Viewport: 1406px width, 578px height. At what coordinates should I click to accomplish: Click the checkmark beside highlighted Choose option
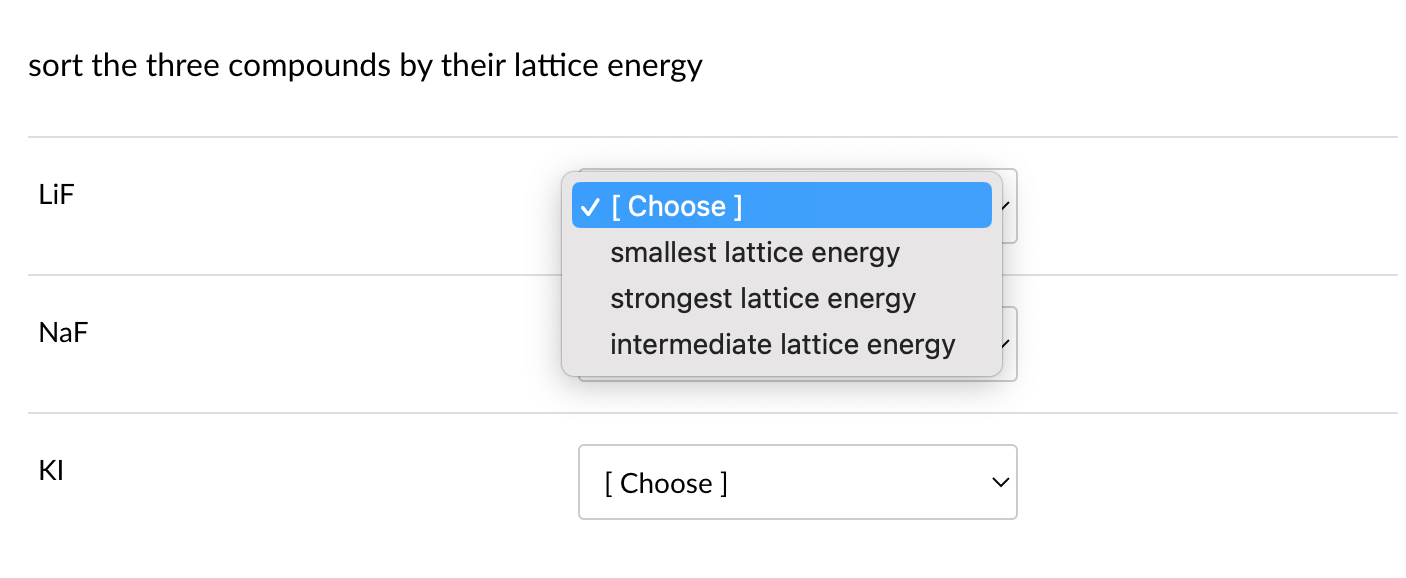point(590,207)
